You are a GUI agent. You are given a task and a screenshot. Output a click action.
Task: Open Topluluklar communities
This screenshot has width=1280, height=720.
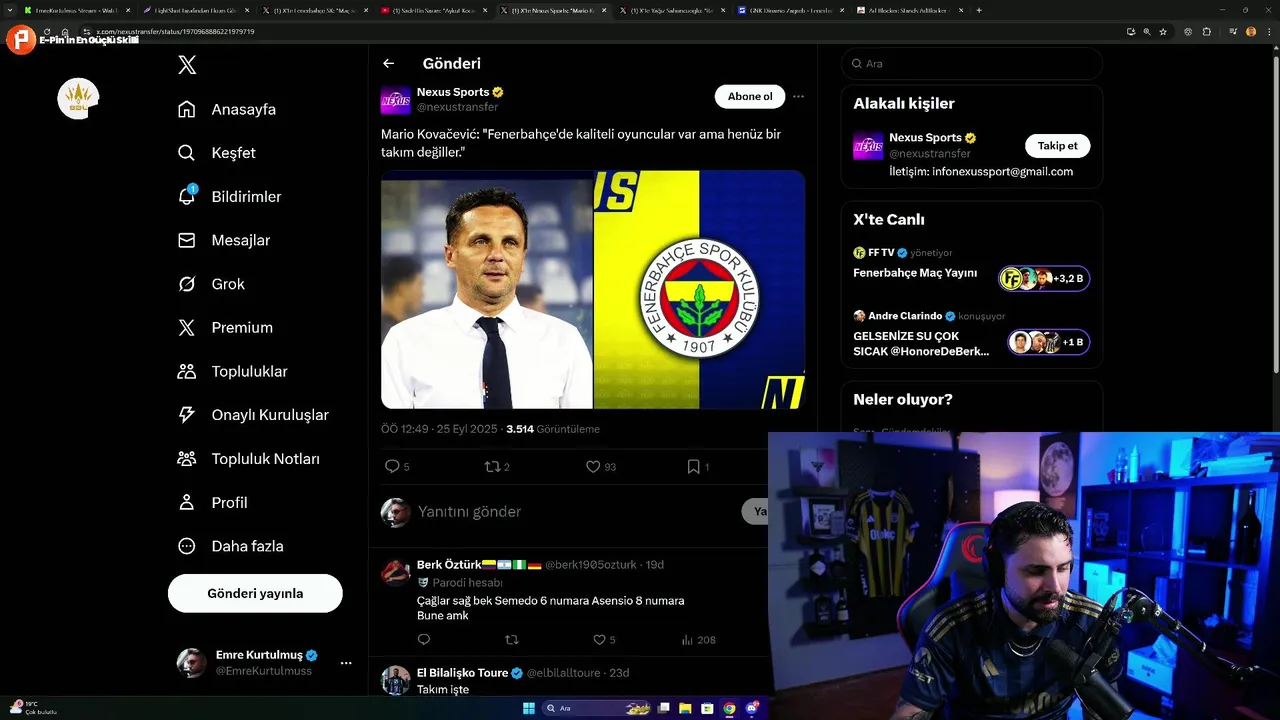tap(232, 371)
